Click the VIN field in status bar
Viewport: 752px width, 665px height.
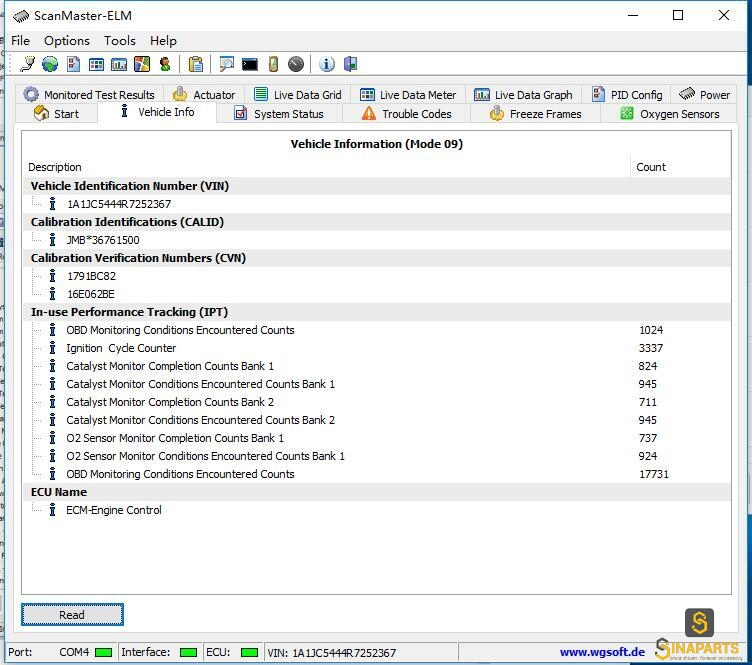(360, 652)
